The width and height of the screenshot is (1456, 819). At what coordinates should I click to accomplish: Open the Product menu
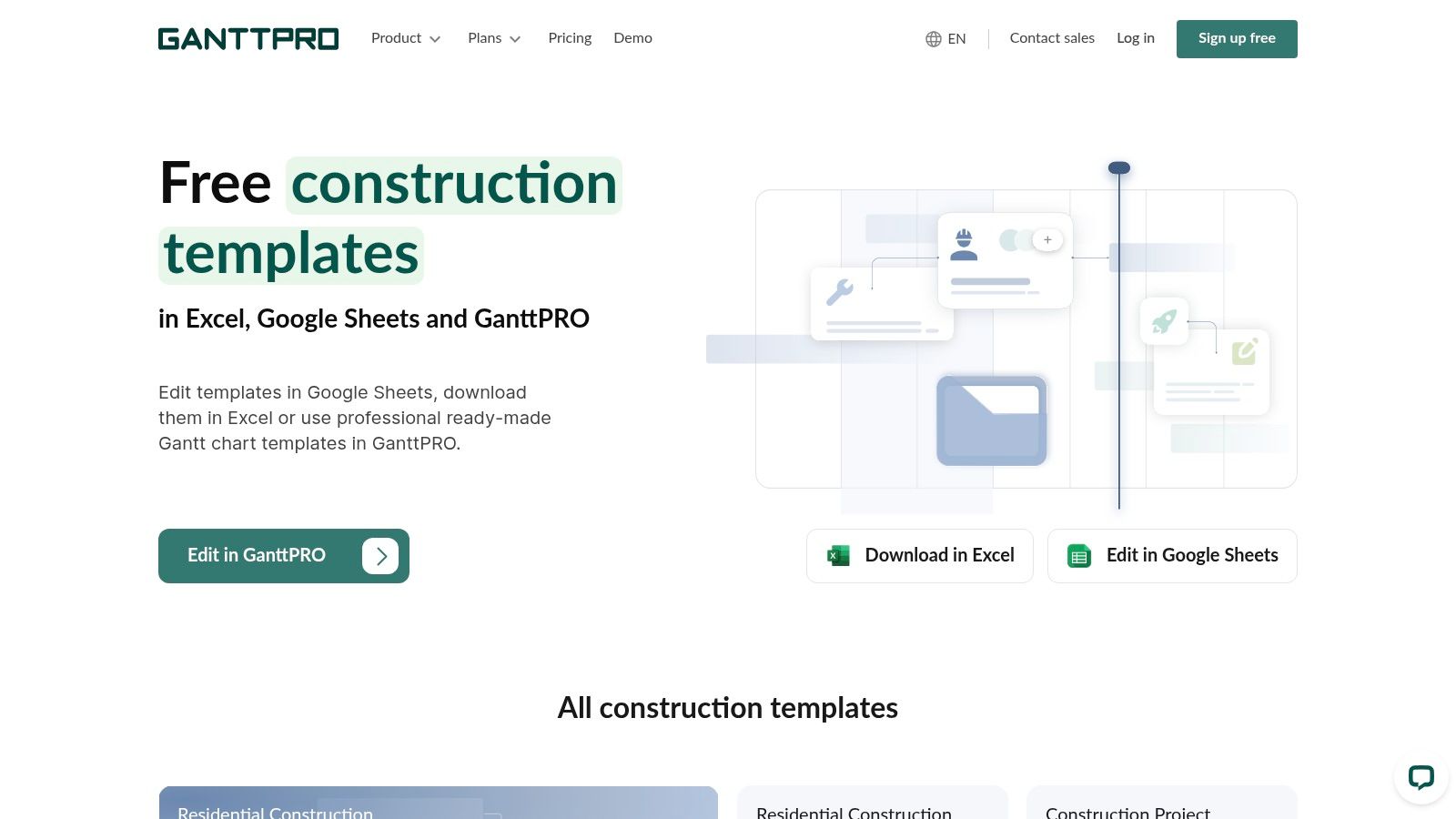coord(406,38)
